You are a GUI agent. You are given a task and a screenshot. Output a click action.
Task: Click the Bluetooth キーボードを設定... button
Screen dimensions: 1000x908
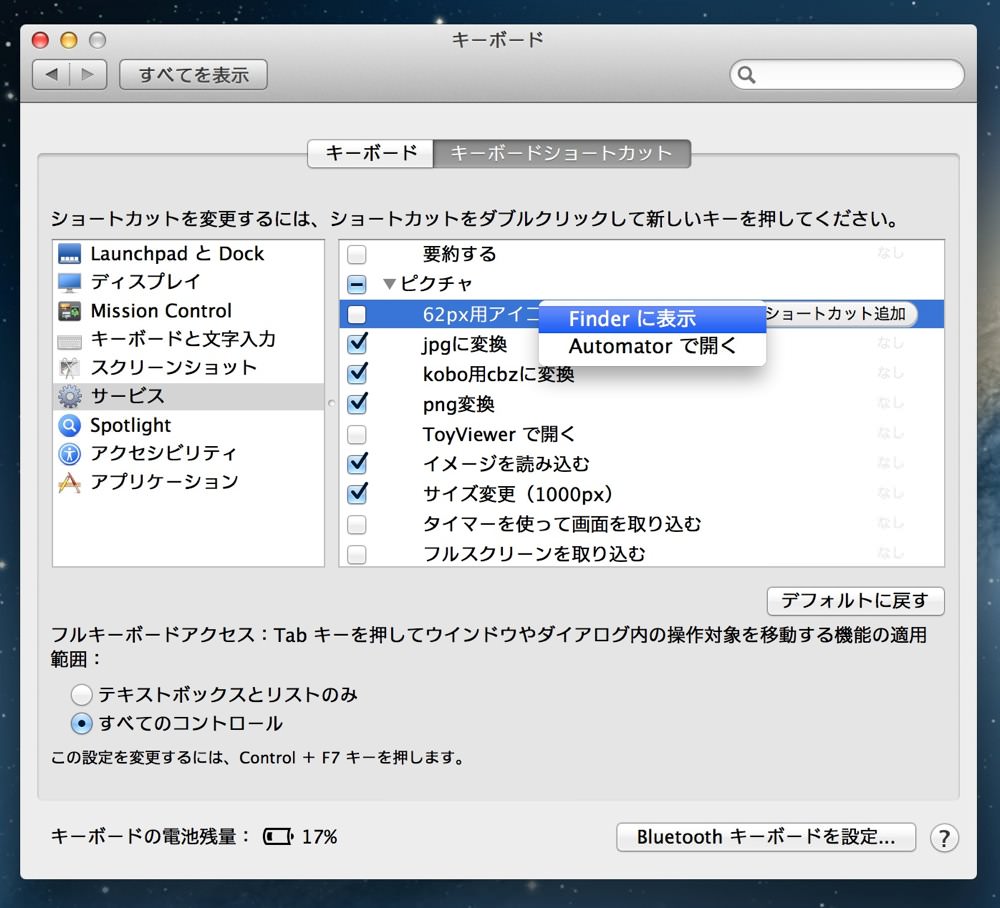click(x=766, y=837)
